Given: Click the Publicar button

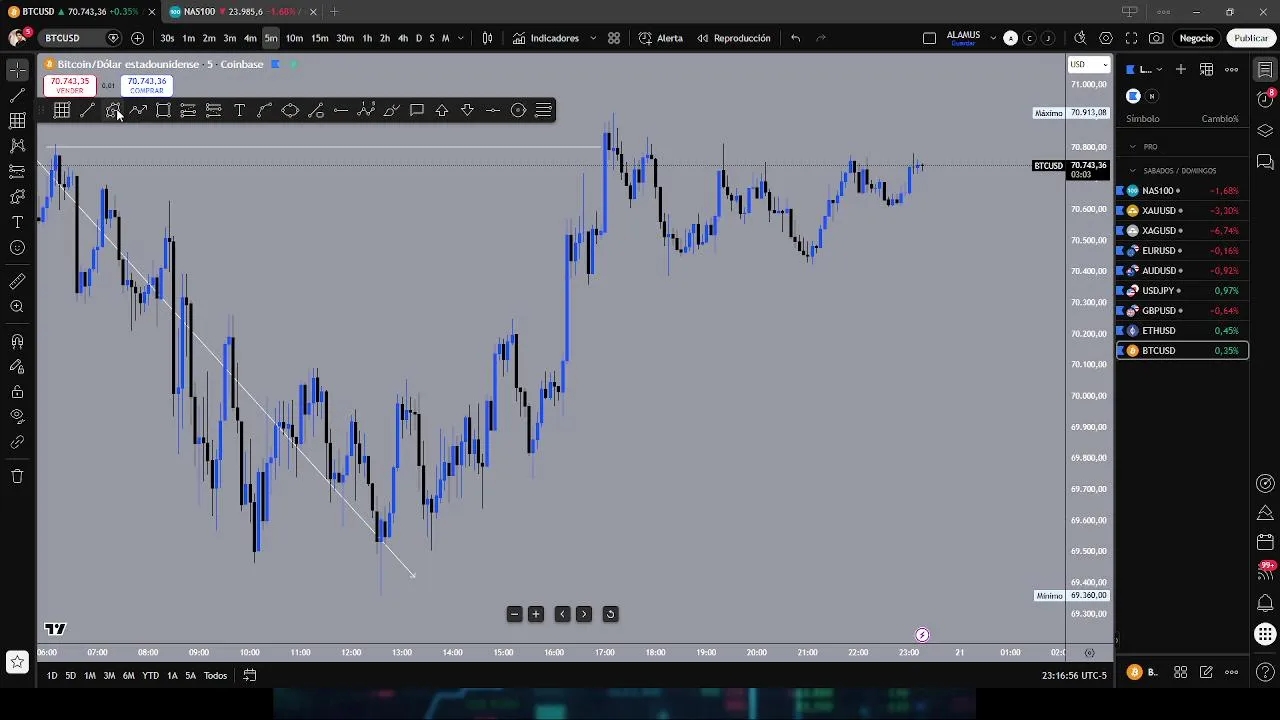Looking at the screenshot, I should (x=1250, y=38).
